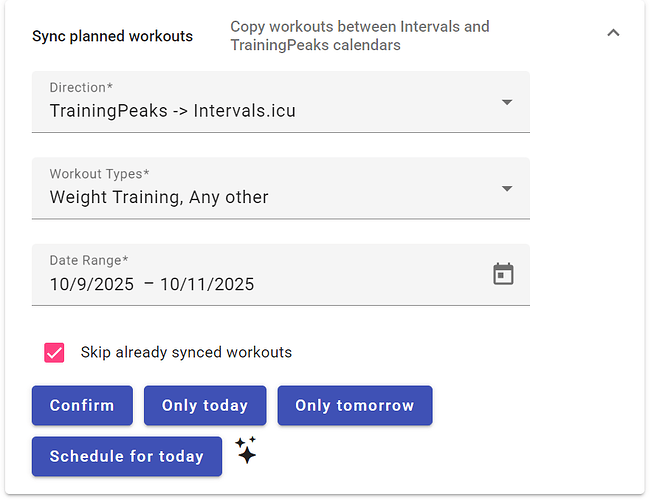
Task: Open the Workout Types select field
Action: pyautogui.click(x=280, y=187)
